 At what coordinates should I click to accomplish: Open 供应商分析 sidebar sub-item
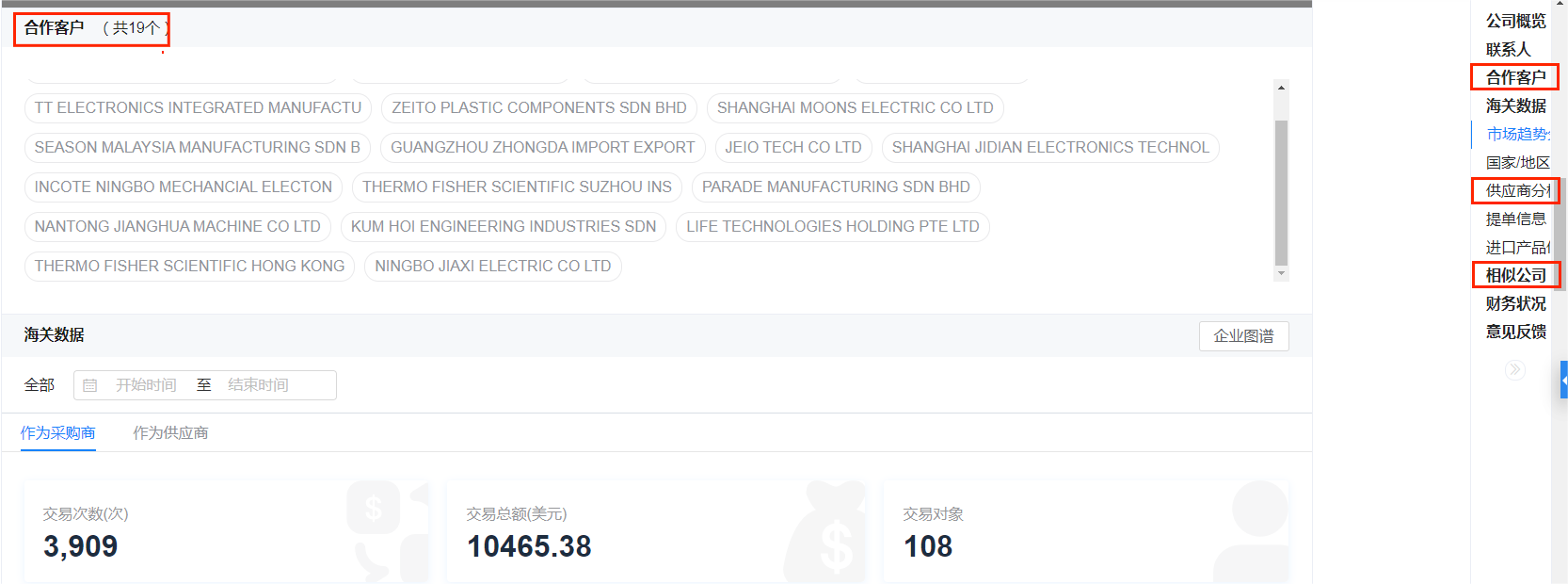coord(1518,190)
